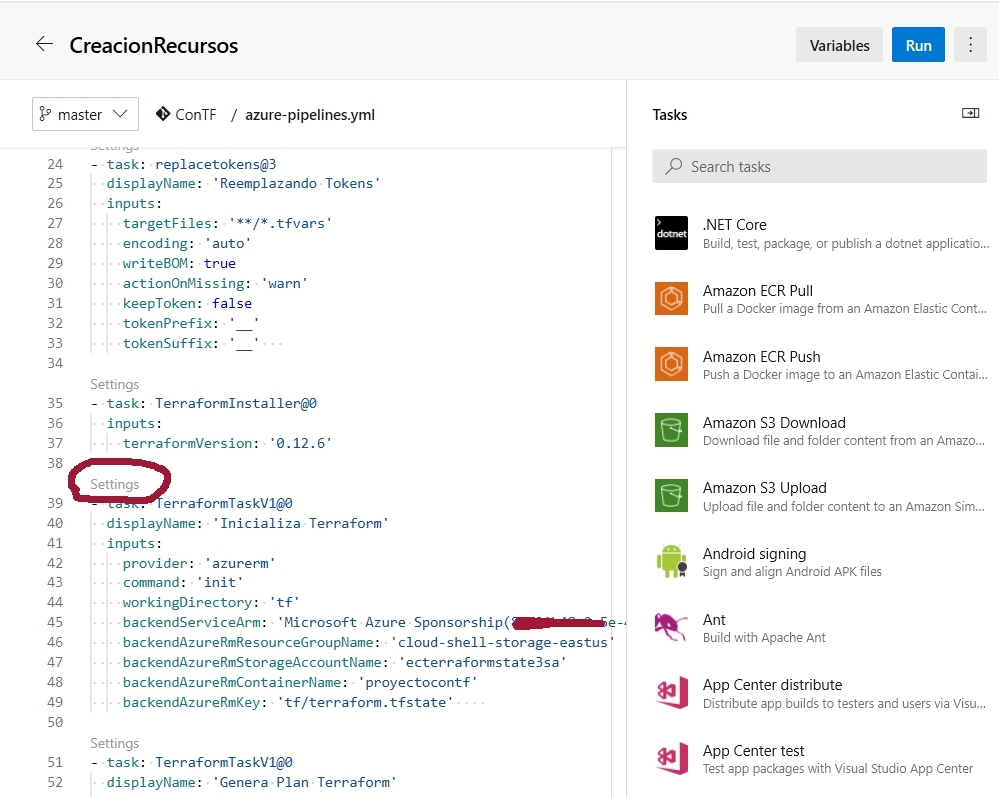Run the CreacionRecursos pipeline
999x797 pixels.
(918, 45)
